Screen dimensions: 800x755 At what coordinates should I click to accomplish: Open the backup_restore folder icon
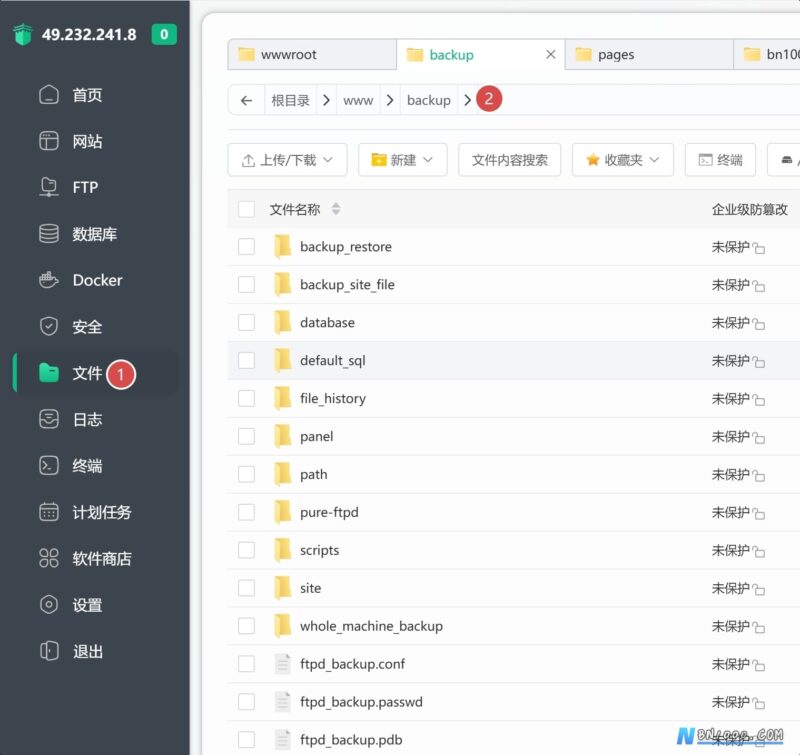282,247
